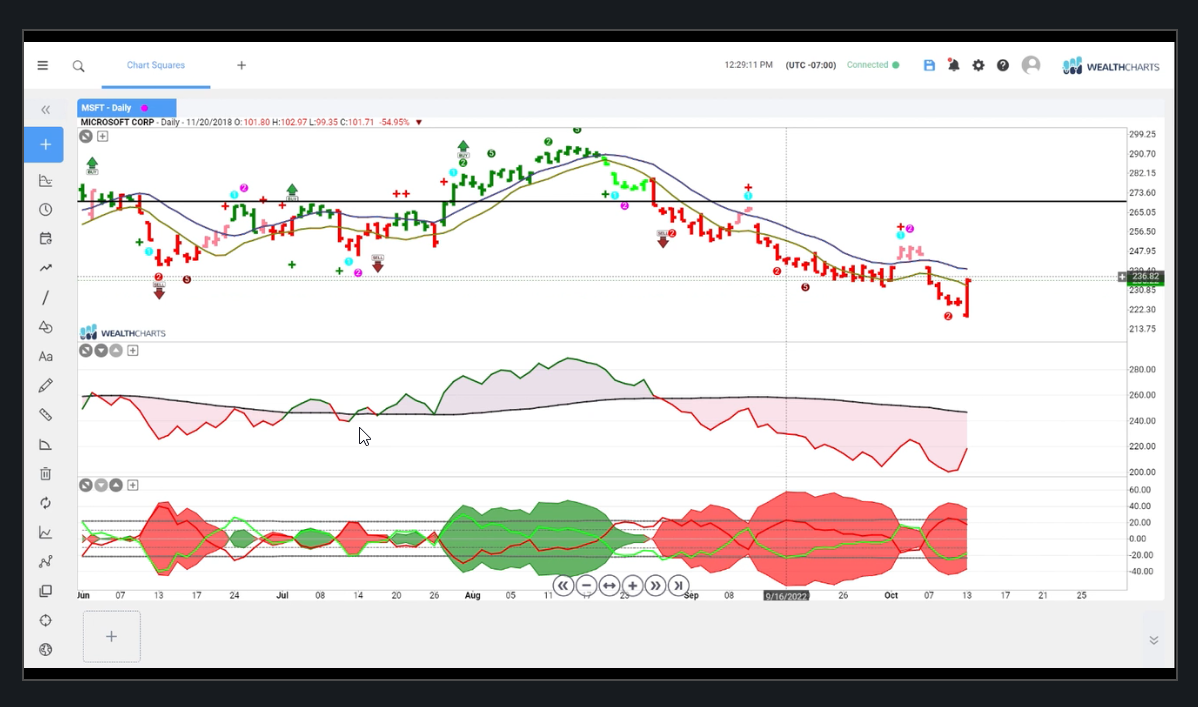The image size is (1198, 707).
Task: Hide the price pane with its disable icon
Action: [x=86, y=136]
